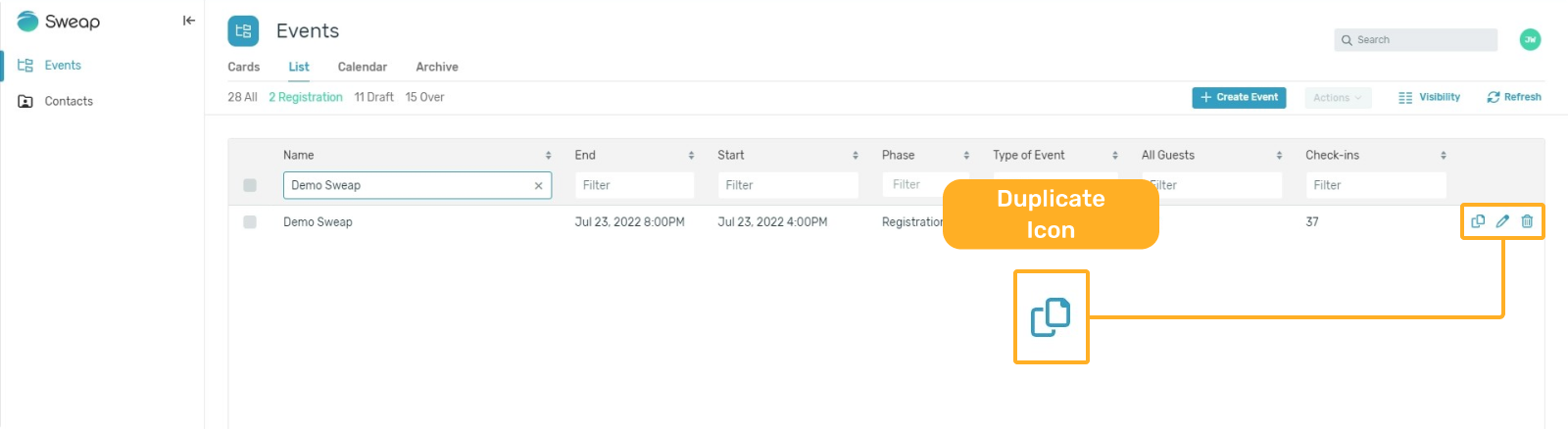This screenshot has width=1568, height=429.
Task: Tick the select-all checkbox in header
Action: tap(250, 185)
